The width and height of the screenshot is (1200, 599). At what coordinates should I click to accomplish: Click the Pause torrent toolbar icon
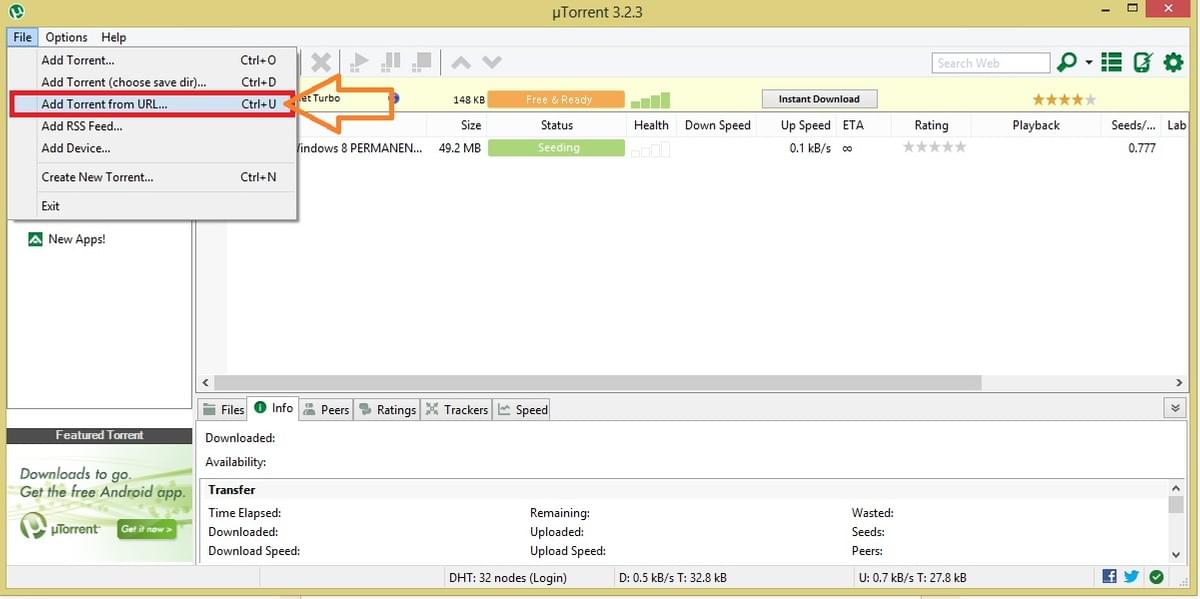click(392, 62)
